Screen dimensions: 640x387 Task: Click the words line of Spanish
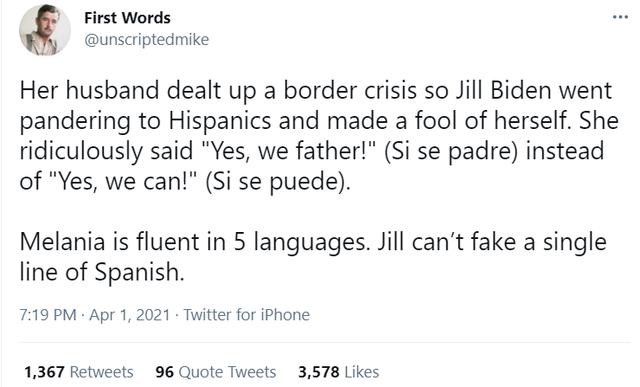(x=102, y=272)
